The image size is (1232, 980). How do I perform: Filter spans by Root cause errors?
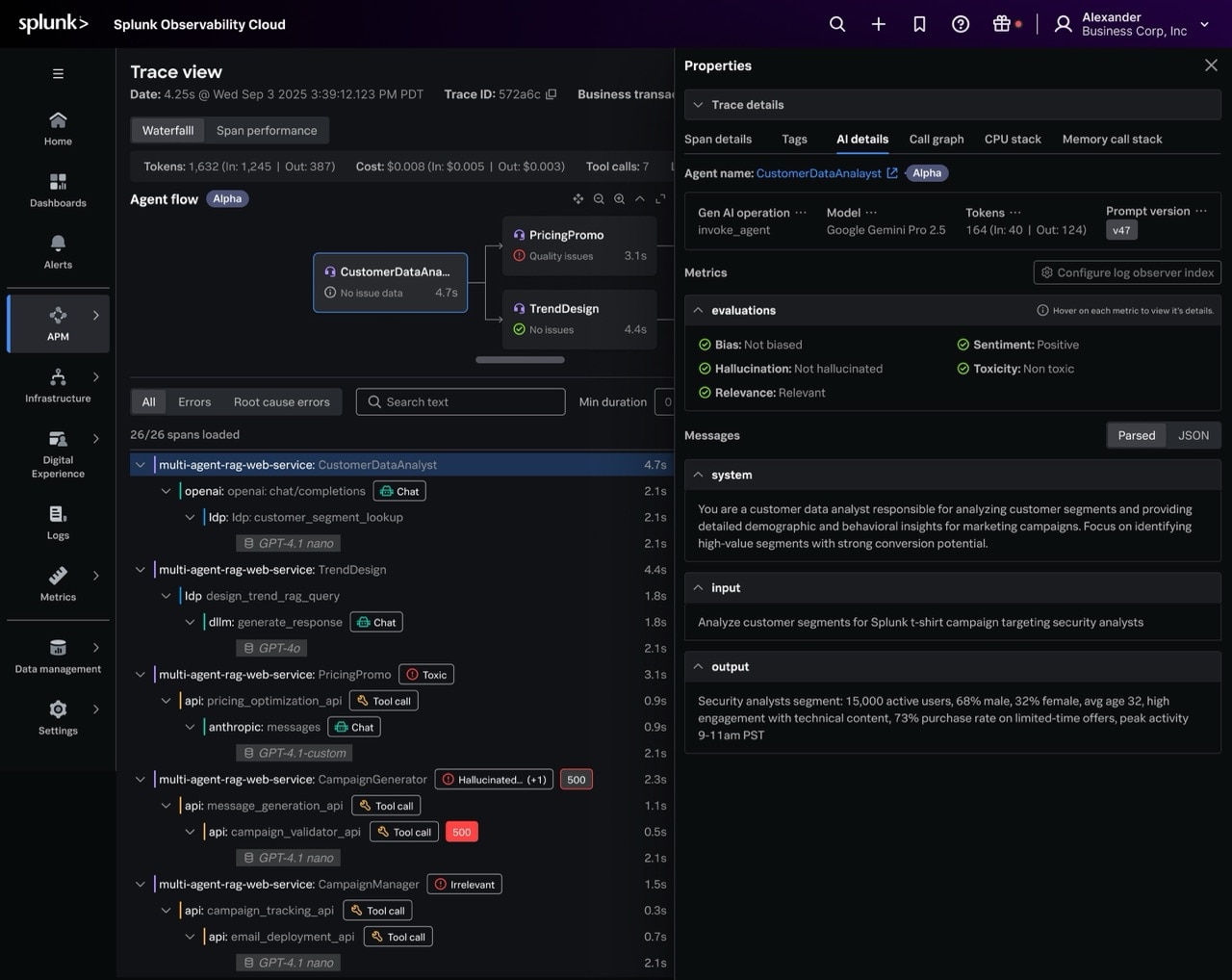coord(281,401)
